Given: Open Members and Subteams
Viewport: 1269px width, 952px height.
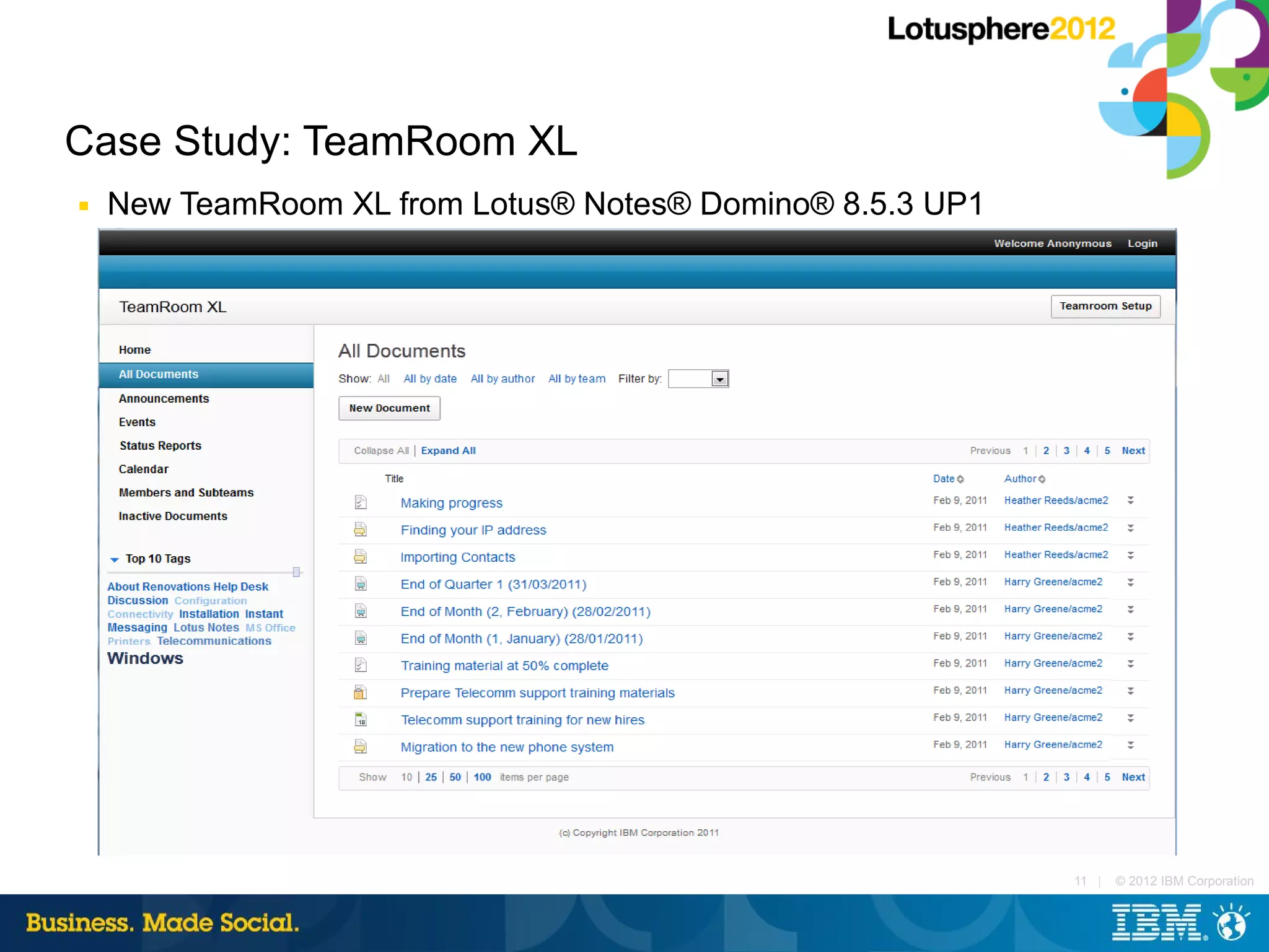Looking at the screenshot, I should (x=186, y=492).
